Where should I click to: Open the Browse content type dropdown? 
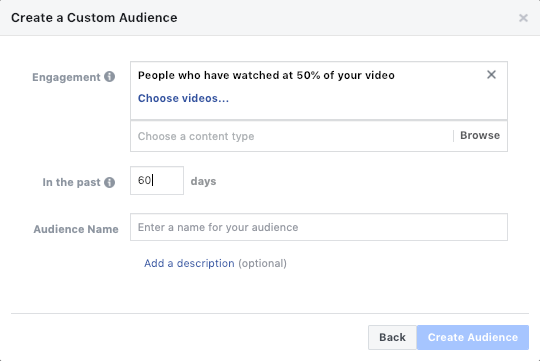click(480, 135)
